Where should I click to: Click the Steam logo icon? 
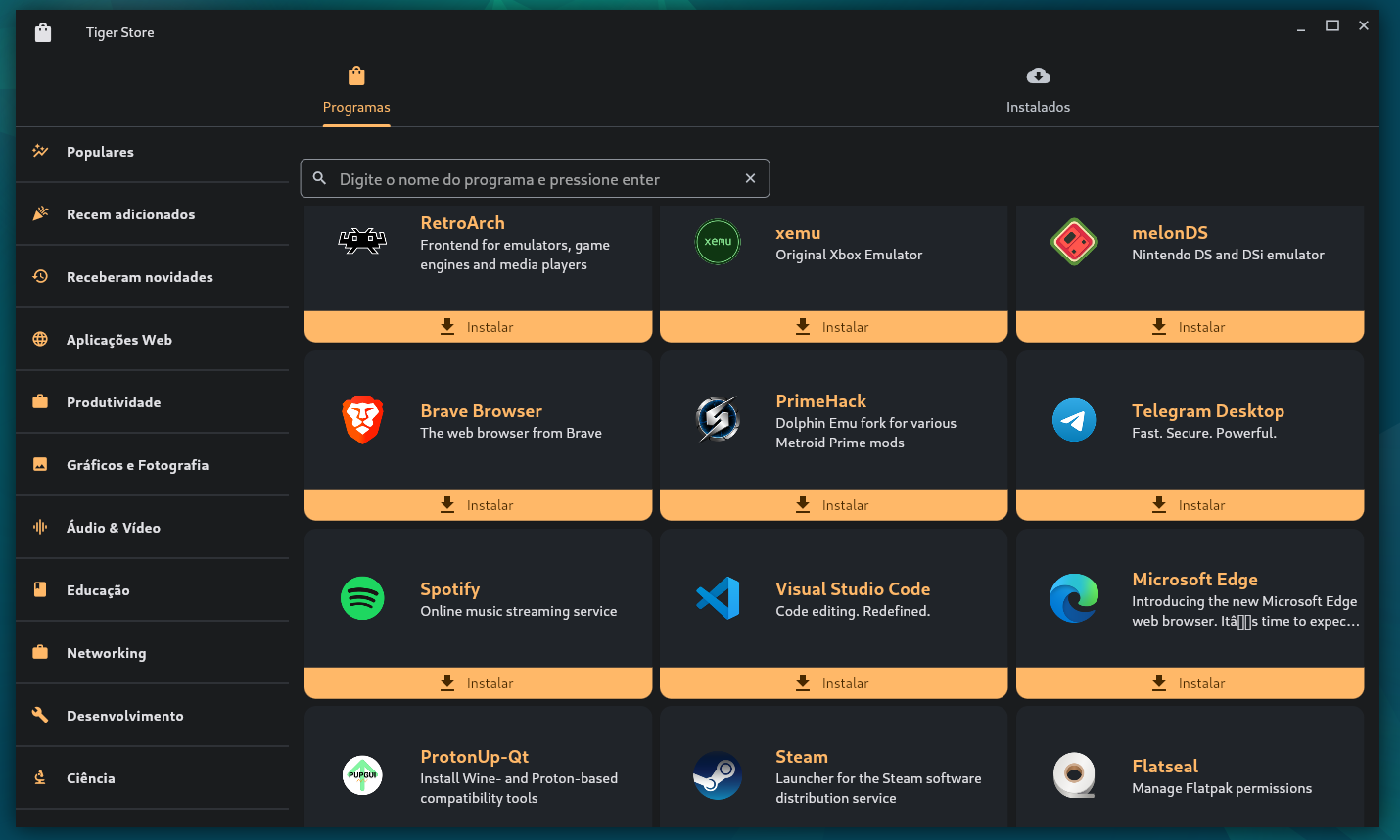click(x=718, y=775)
